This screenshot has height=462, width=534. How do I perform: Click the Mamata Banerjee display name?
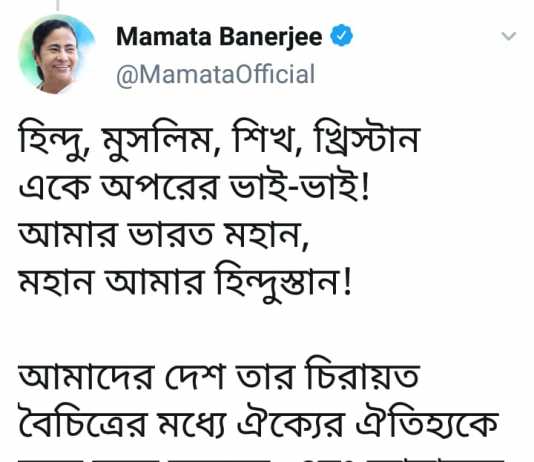219,36
